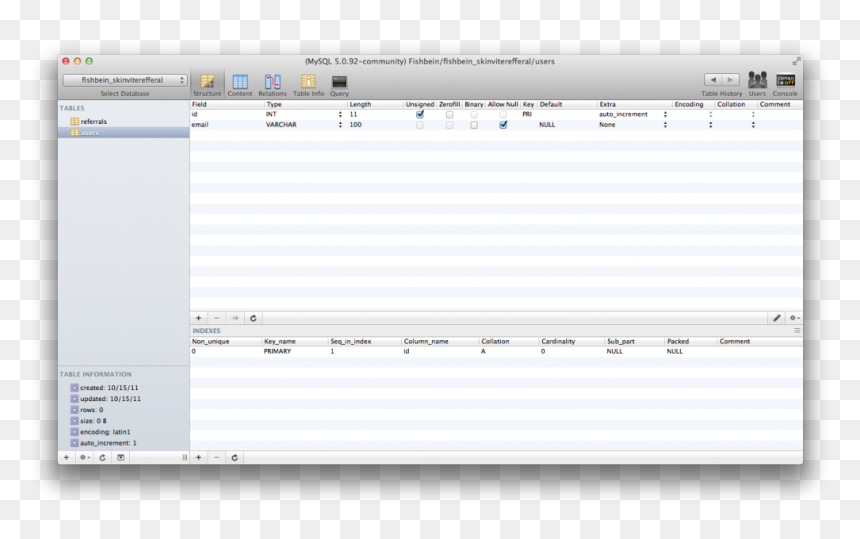
Task: Go back in Table History
Action: (713, 80)
